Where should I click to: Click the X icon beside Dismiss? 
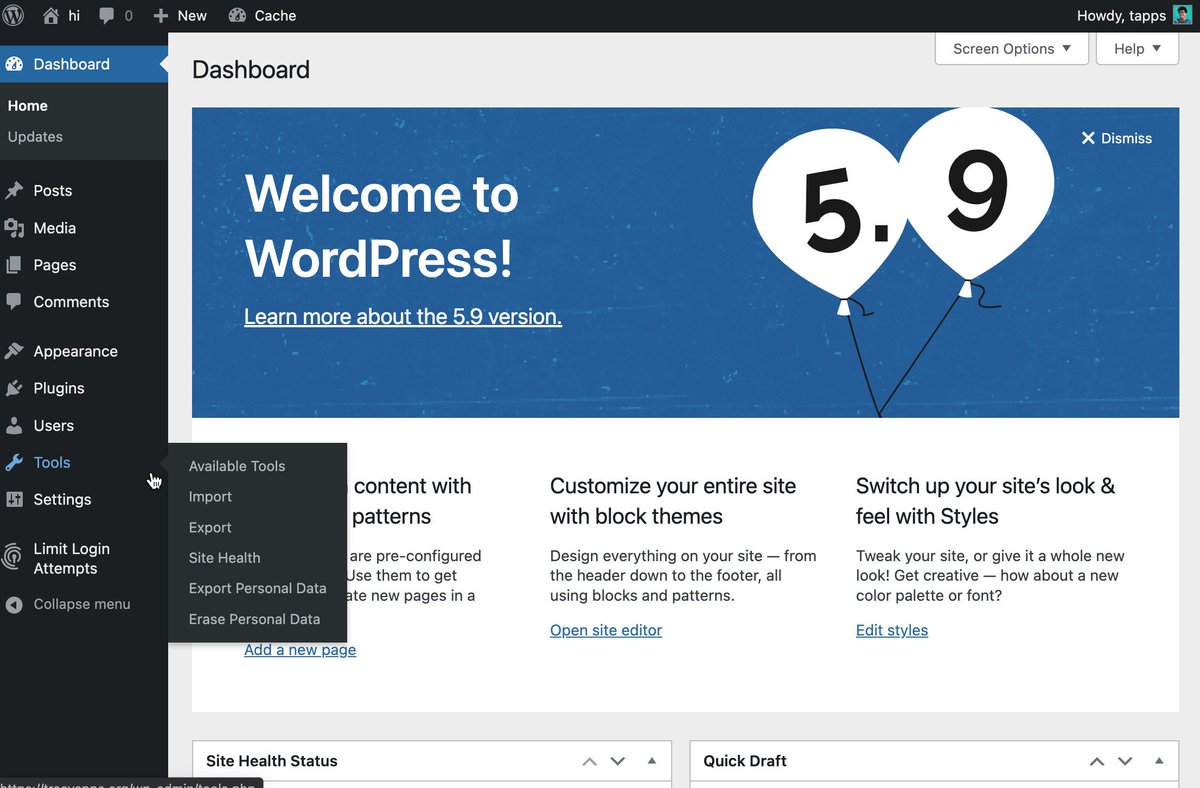click(1088, 138)
